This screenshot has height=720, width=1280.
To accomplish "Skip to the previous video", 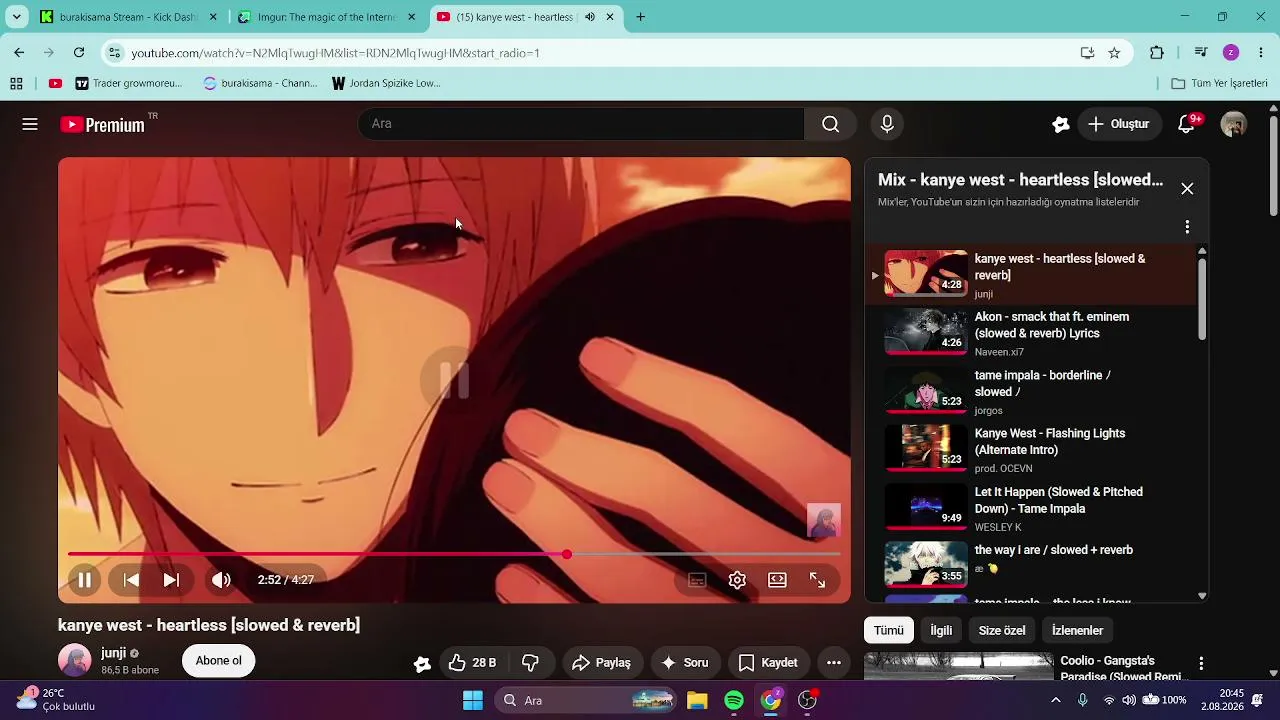I will click(131, 580).
